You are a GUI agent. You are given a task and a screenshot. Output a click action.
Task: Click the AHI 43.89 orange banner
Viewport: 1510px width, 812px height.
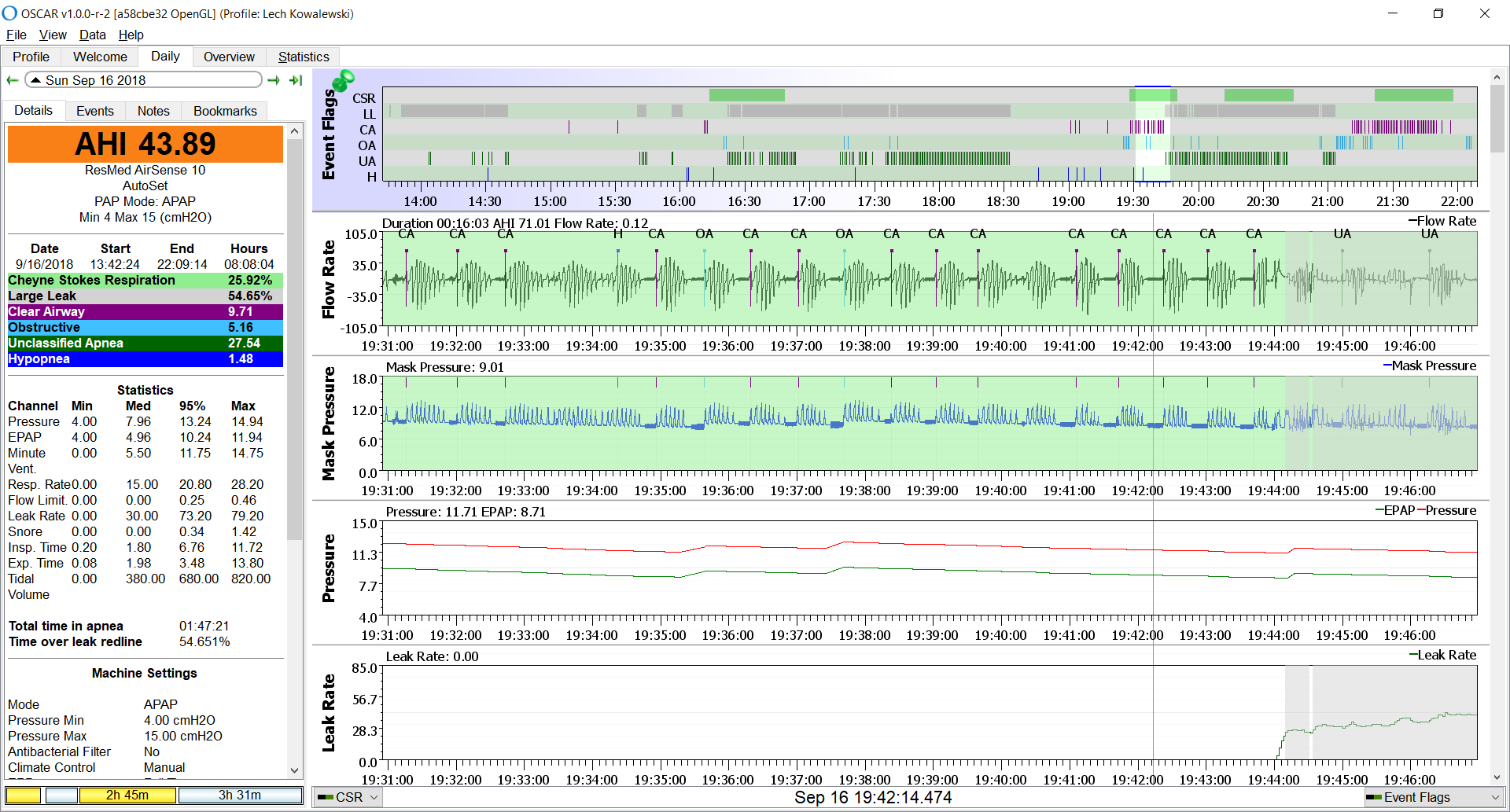[x=145, y=144]
